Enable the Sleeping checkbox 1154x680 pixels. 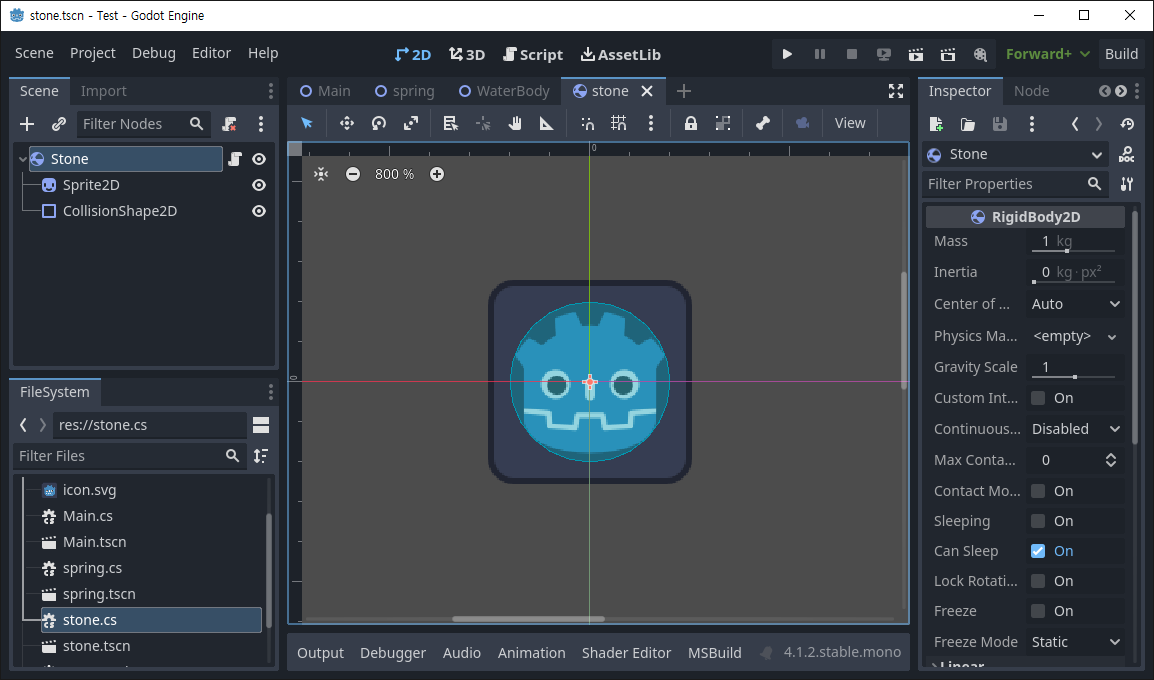tap(1038, 521)
